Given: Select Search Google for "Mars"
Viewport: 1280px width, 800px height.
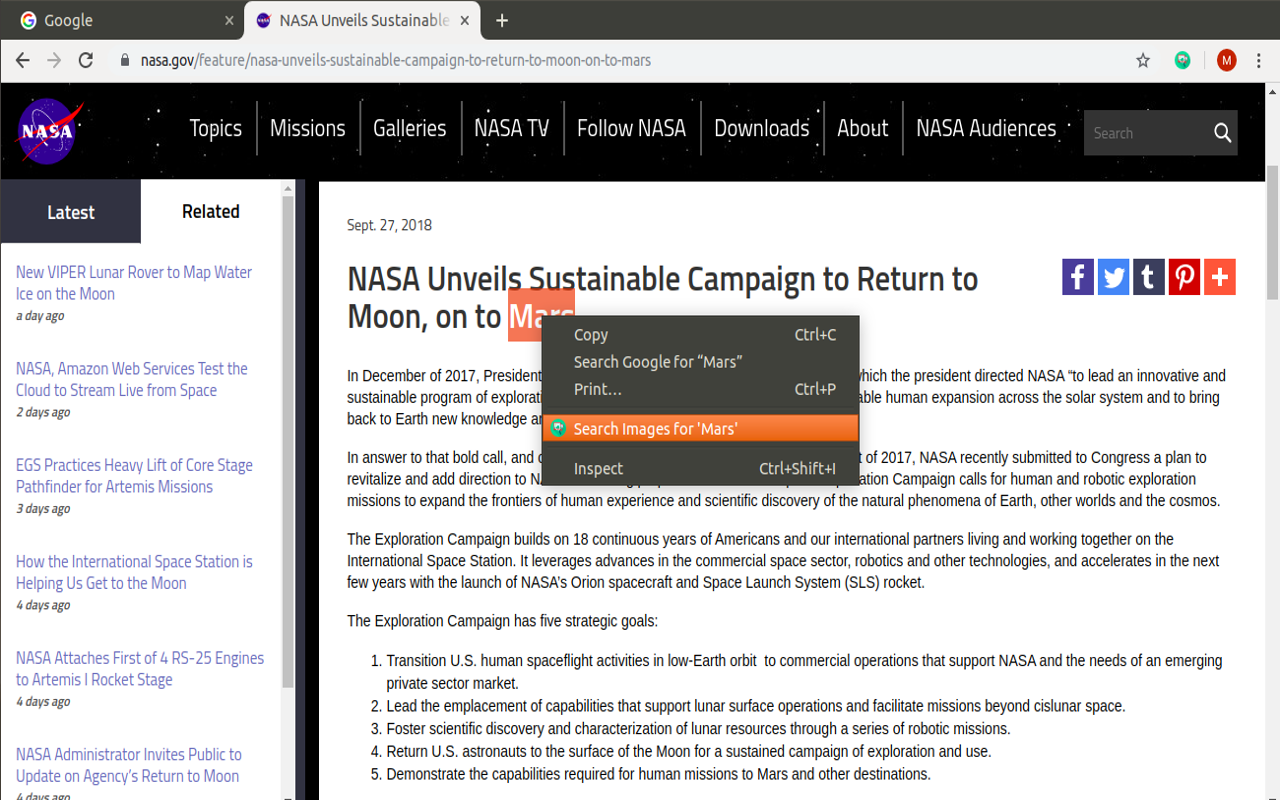Looking at the screenshot, I should pos(700,362).
